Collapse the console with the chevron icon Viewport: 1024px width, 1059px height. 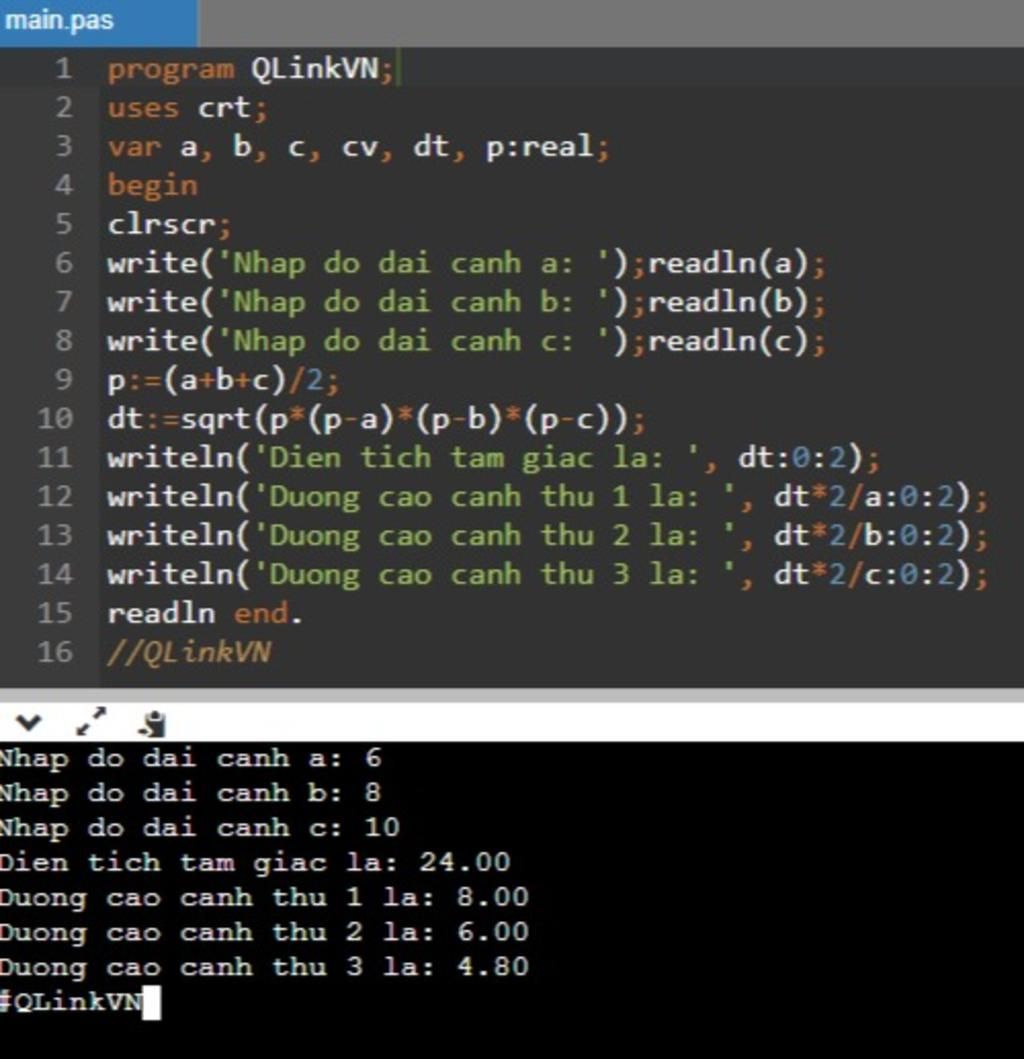tap(28, 723)
